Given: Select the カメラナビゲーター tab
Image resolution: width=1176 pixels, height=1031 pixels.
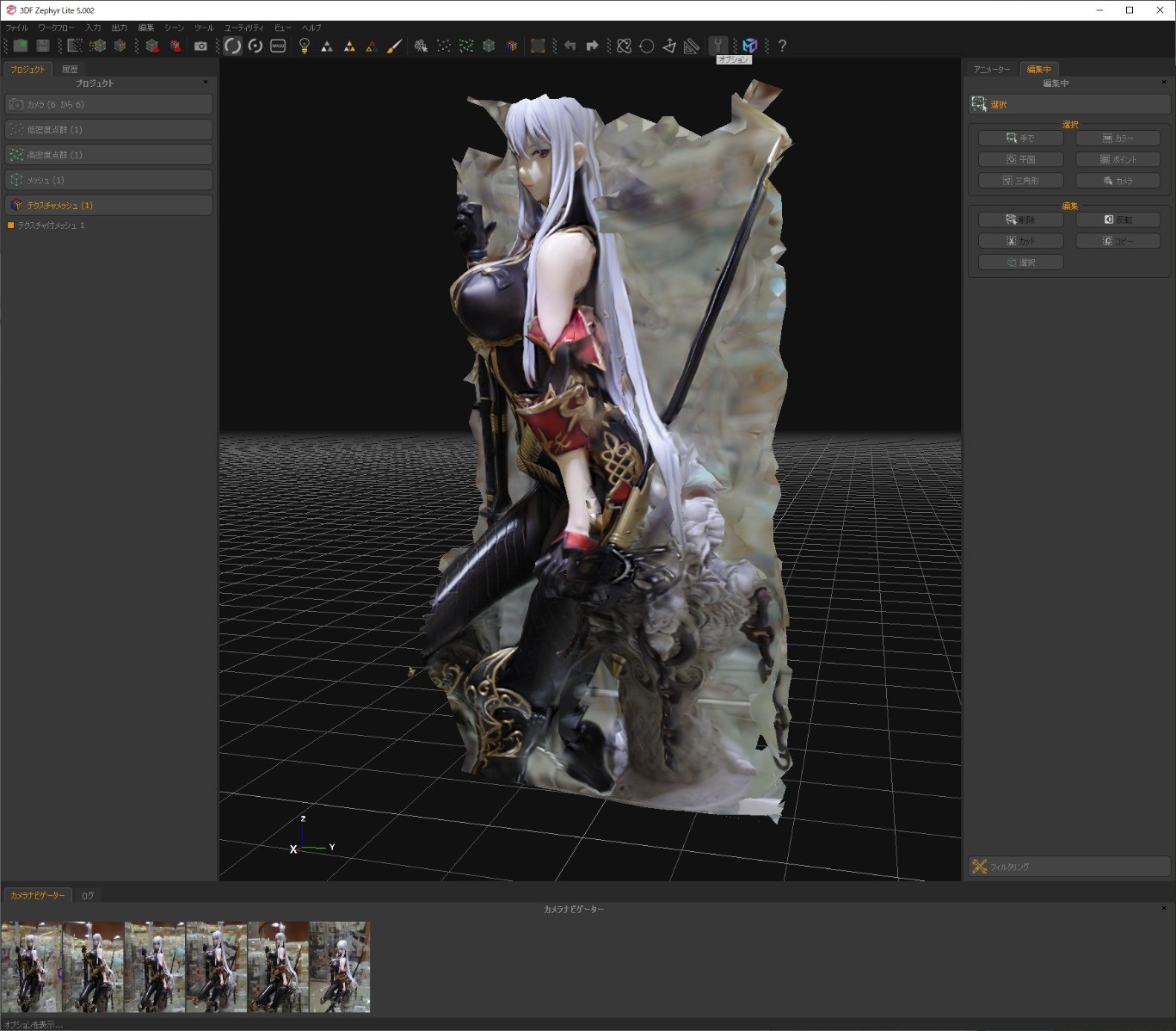Looking at the screenshot, I should 38,895.
